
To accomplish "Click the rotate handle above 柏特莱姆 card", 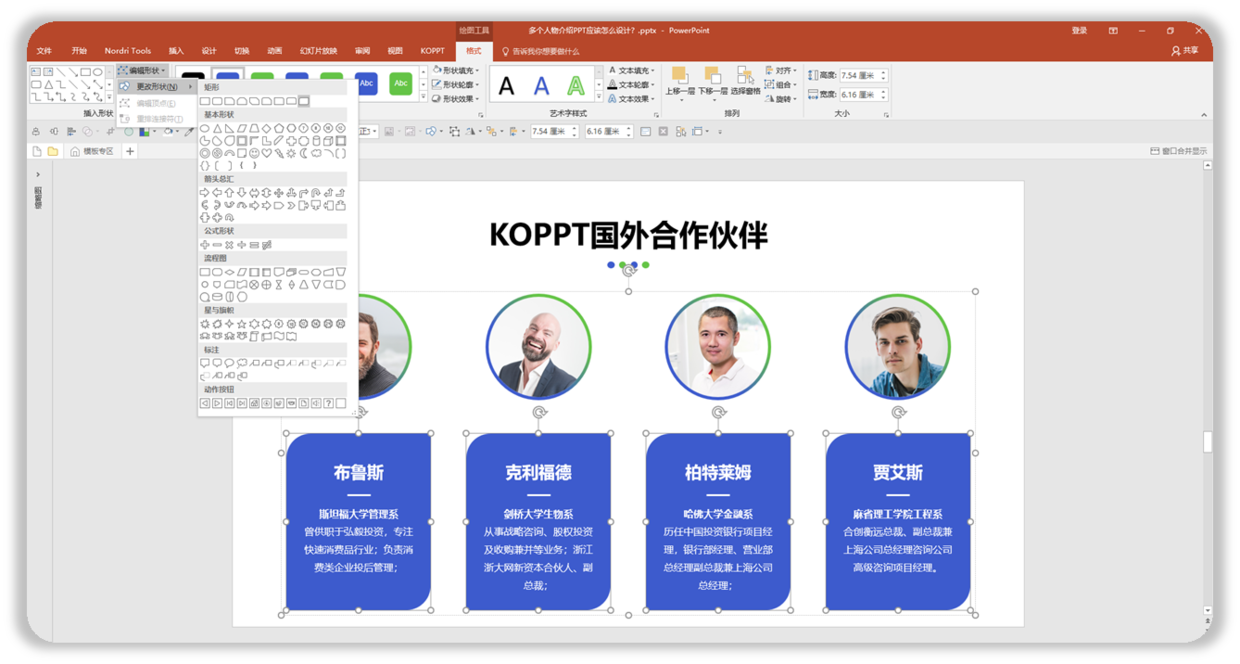I will 719,412.
